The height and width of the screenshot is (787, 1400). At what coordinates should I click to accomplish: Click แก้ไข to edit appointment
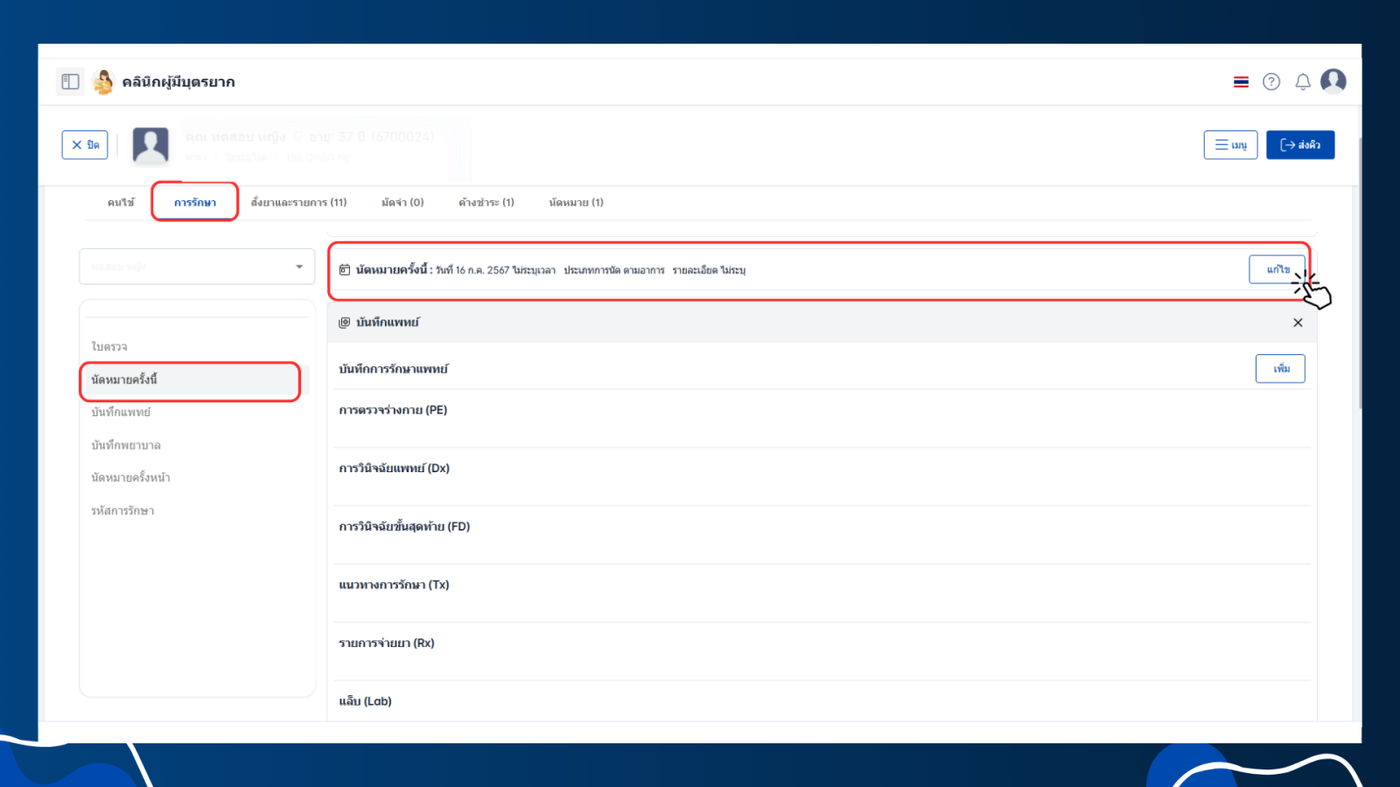[x=1277, y=269]
